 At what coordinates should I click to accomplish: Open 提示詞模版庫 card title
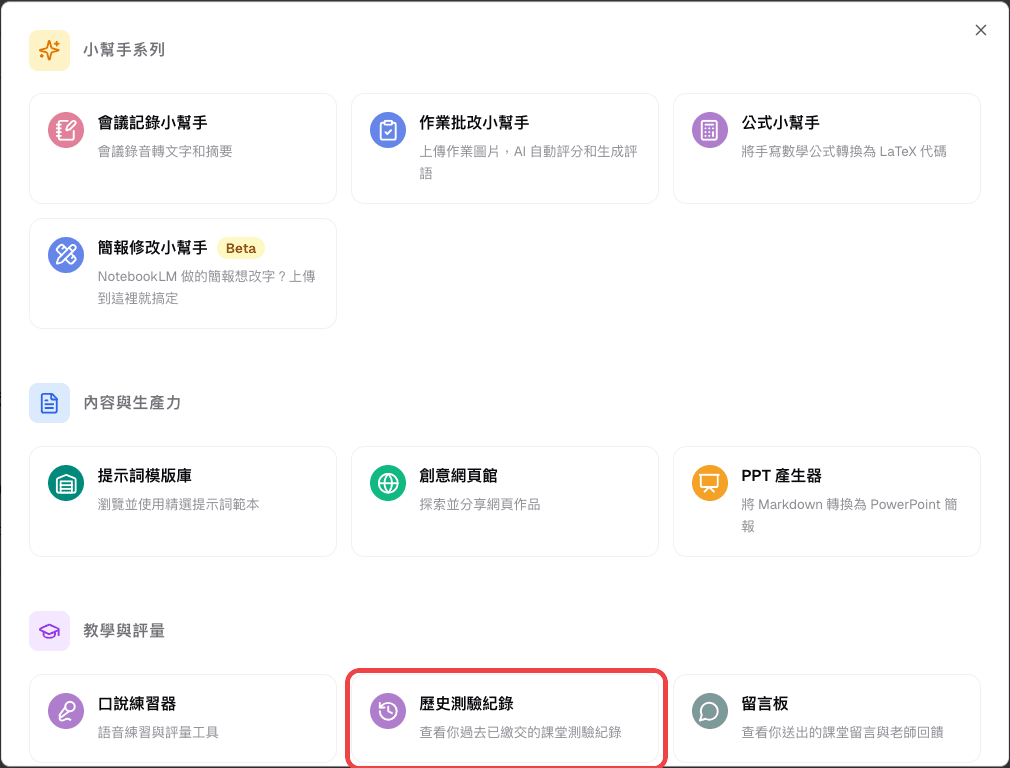(x=145, y=475)
